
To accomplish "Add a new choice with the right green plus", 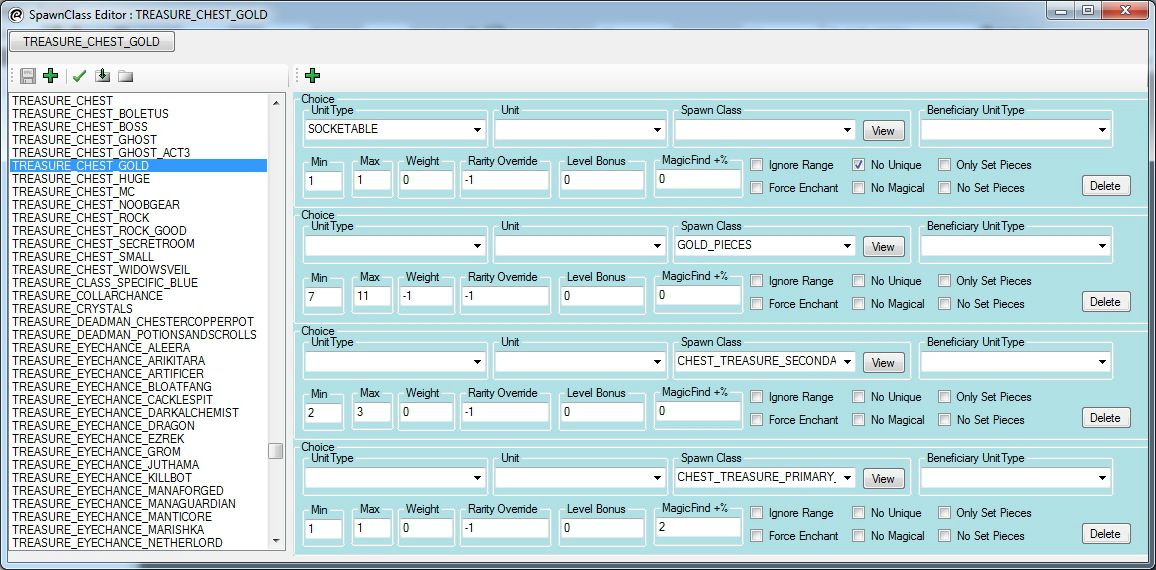I will pos(312,75).
